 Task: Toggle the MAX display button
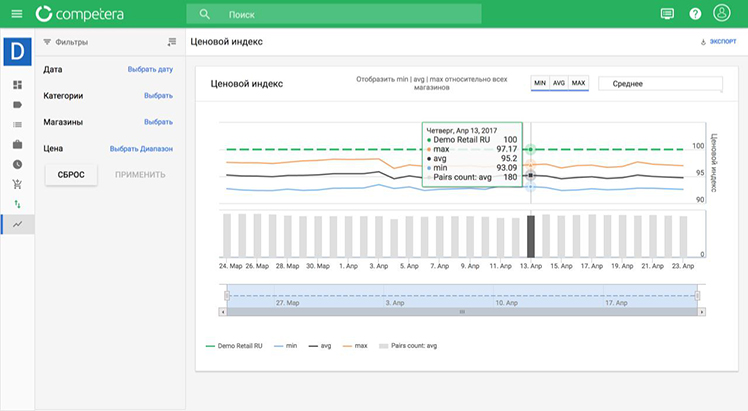click(578, 83)
